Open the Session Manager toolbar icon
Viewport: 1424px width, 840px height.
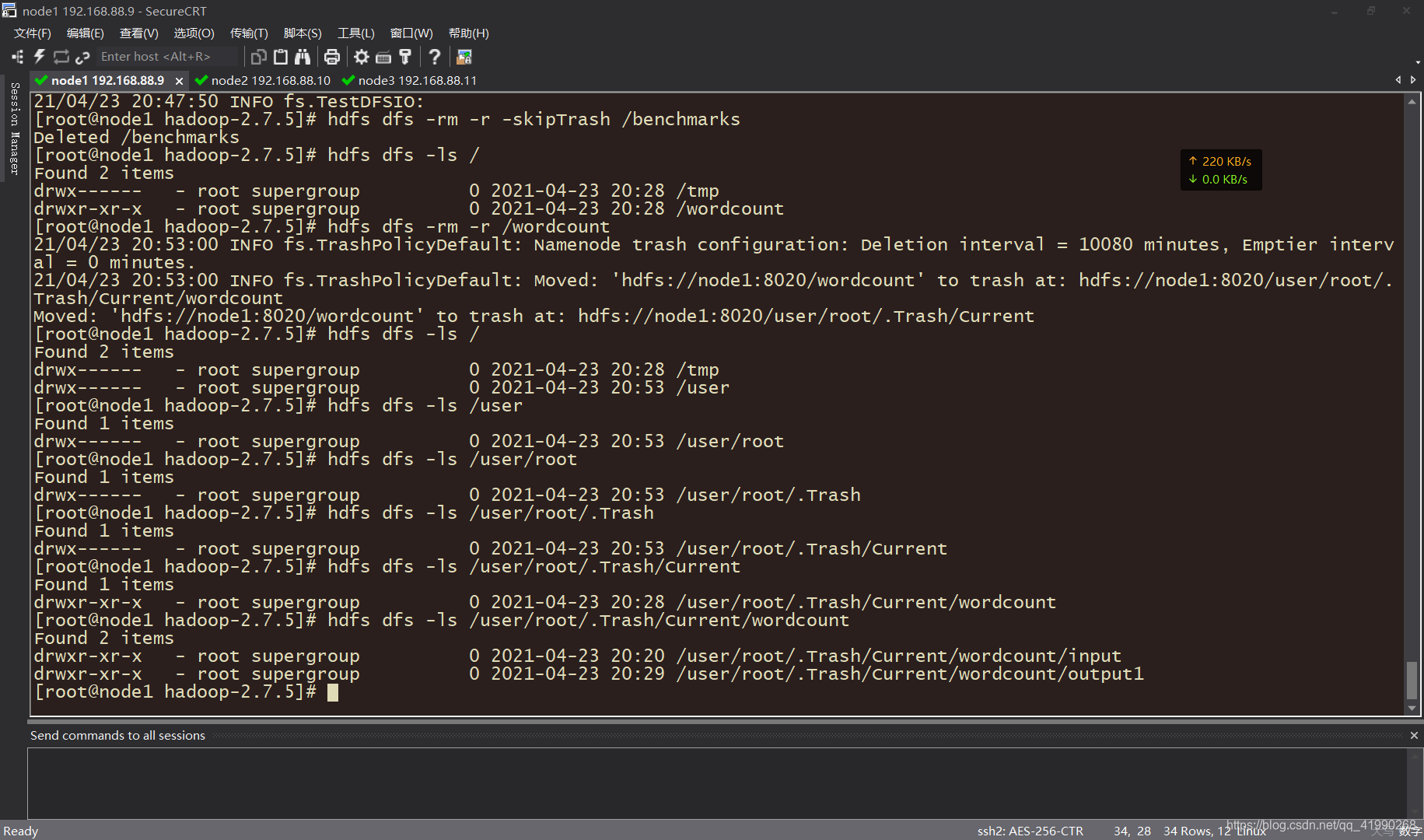click(17, 57)
